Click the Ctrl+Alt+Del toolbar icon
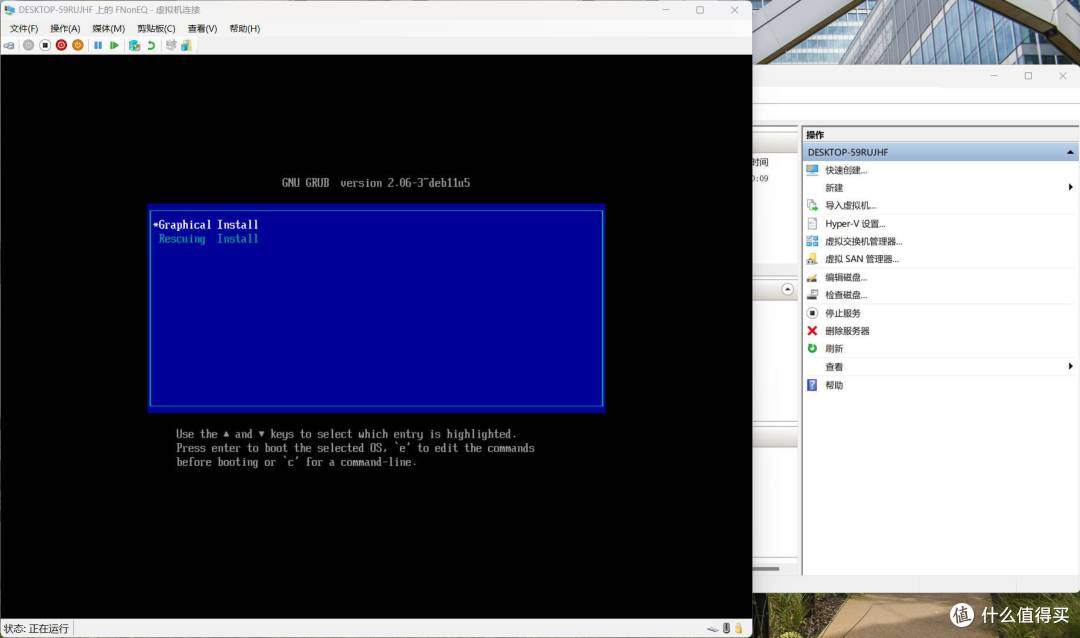 (x=9, y=45)
